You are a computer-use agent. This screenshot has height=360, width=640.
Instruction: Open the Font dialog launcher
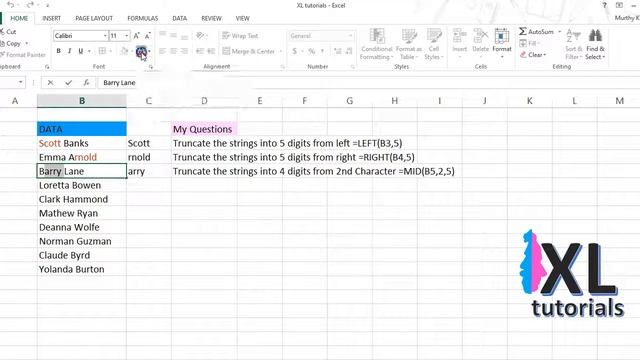click(x=151, y=67)
